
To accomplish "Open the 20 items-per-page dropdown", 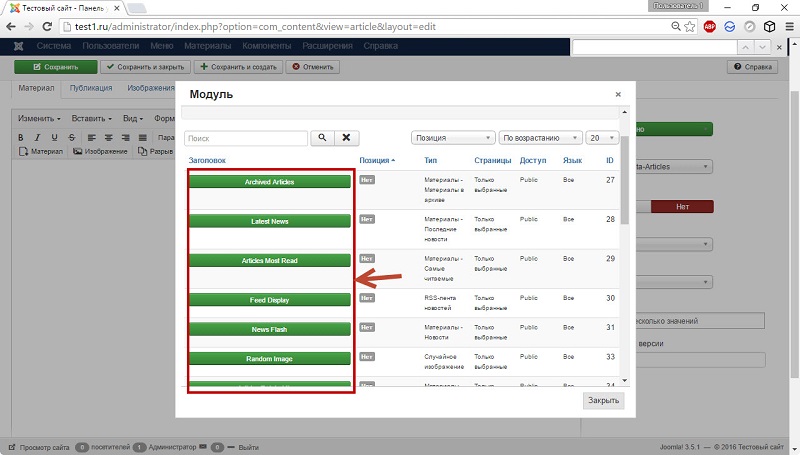I will 602,138.
